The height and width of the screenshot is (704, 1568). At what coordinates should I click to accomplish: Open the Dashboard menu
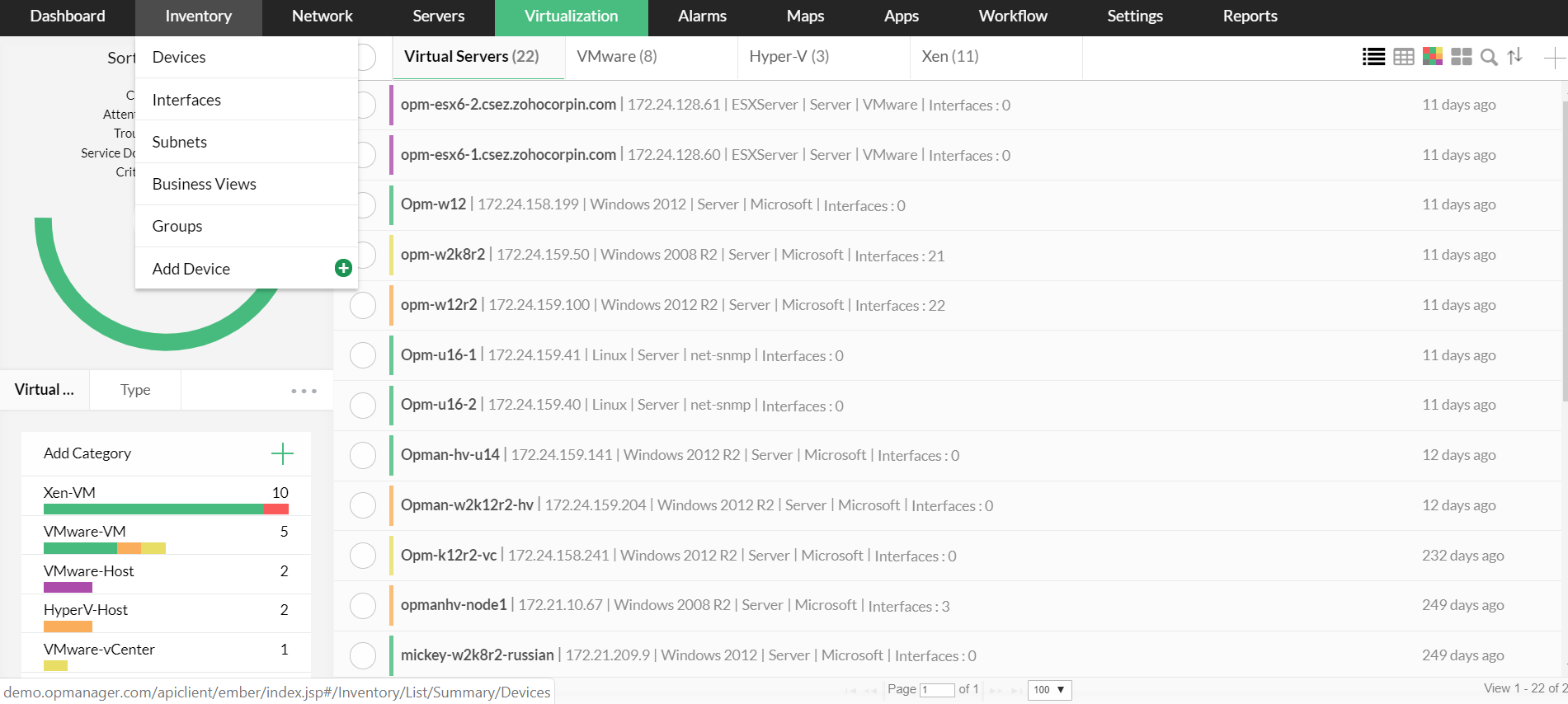click(68, 16)
